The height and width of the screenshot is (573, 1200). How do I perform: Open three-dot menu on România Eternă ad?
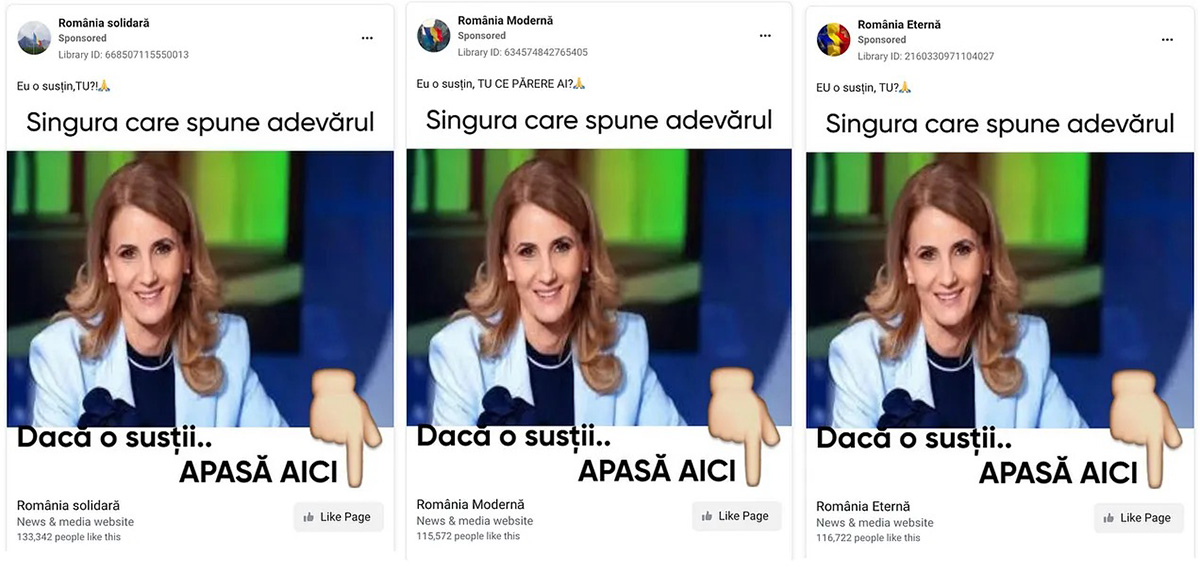[x=1167, y=40]
